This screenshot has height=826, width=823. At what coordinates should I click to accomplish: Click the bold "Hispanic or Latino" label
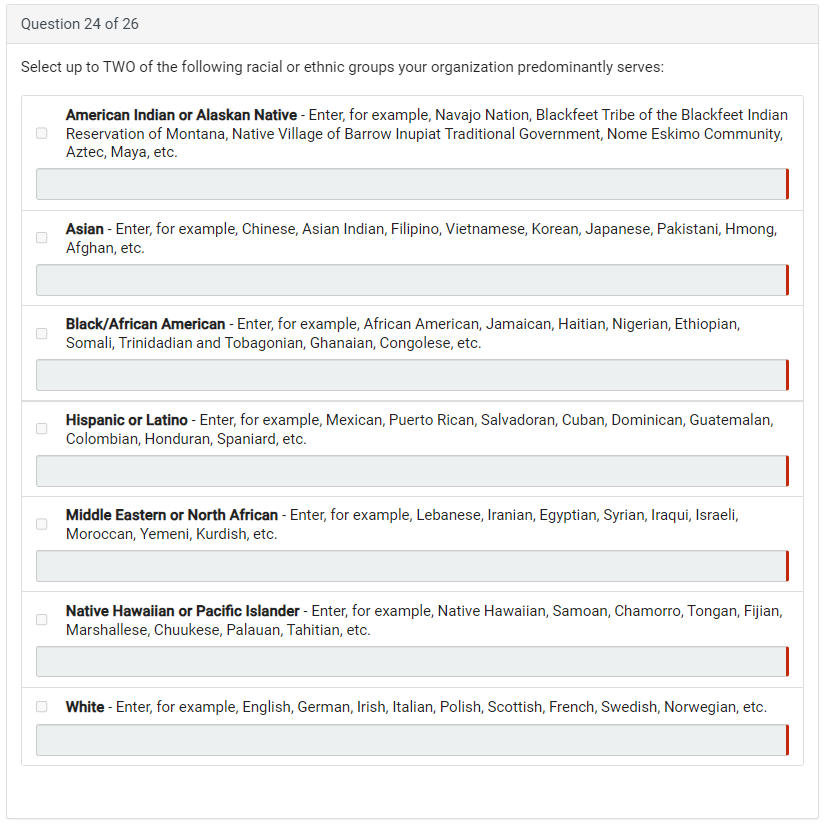tap(126, 420)
